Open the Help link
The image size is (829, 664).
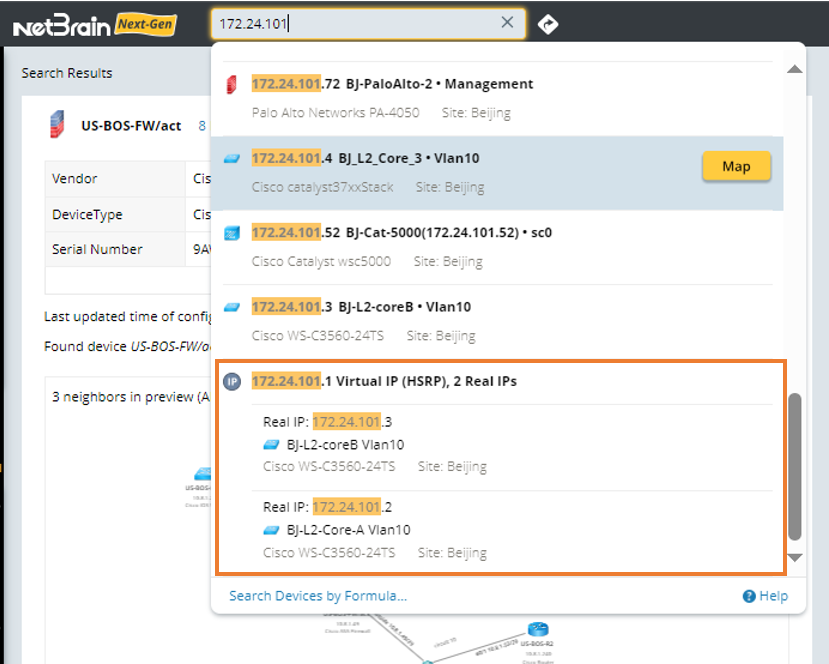[765, 596]
